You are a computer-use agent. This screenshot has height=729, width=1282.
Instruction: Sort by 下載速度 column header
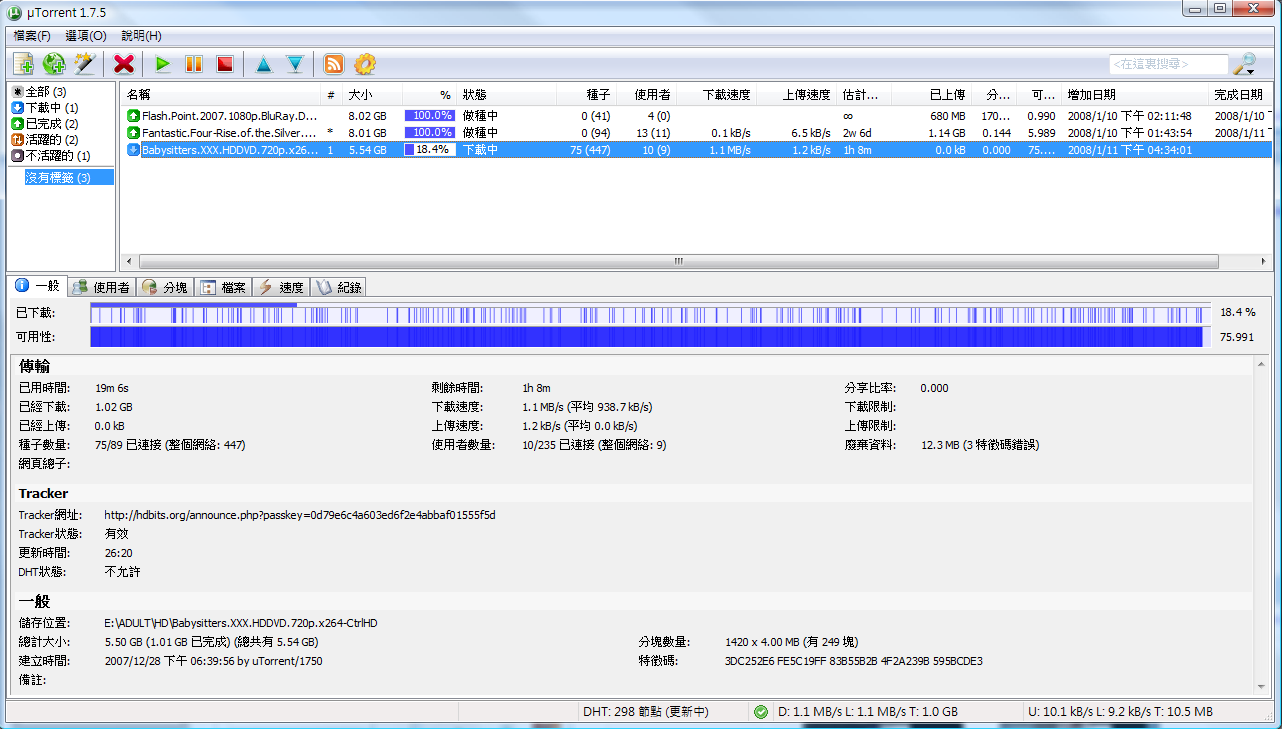click(716, 95)
